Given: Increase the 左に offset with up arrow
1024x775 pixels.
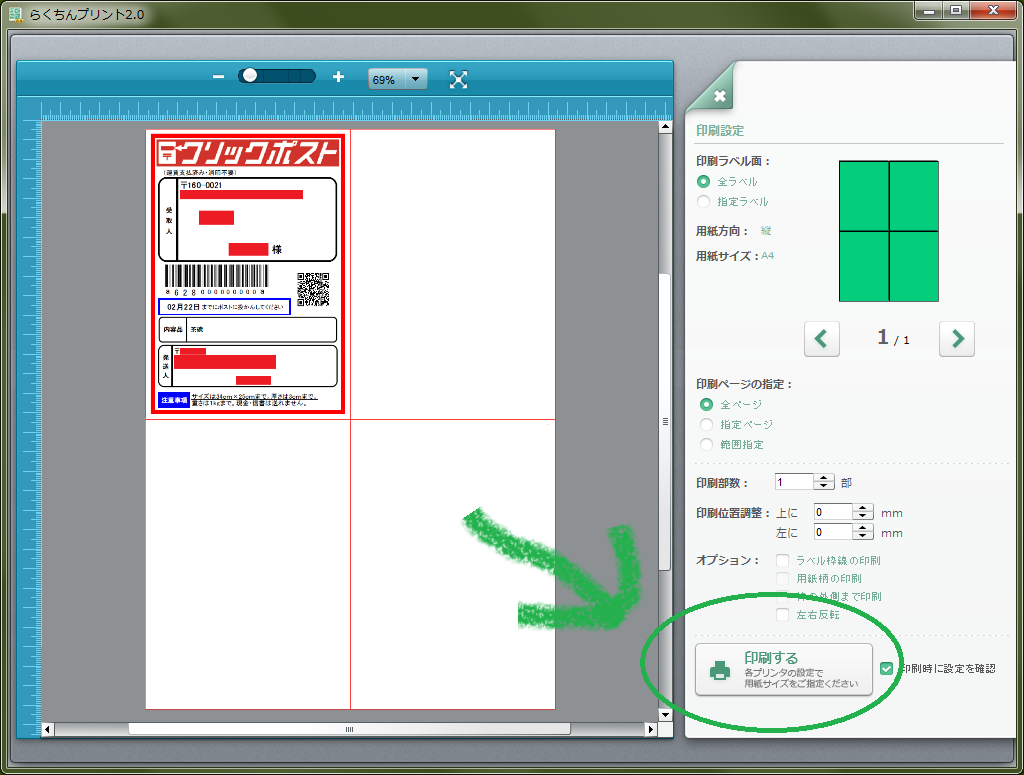Looking at the screenshot, I should click(863, 528).
